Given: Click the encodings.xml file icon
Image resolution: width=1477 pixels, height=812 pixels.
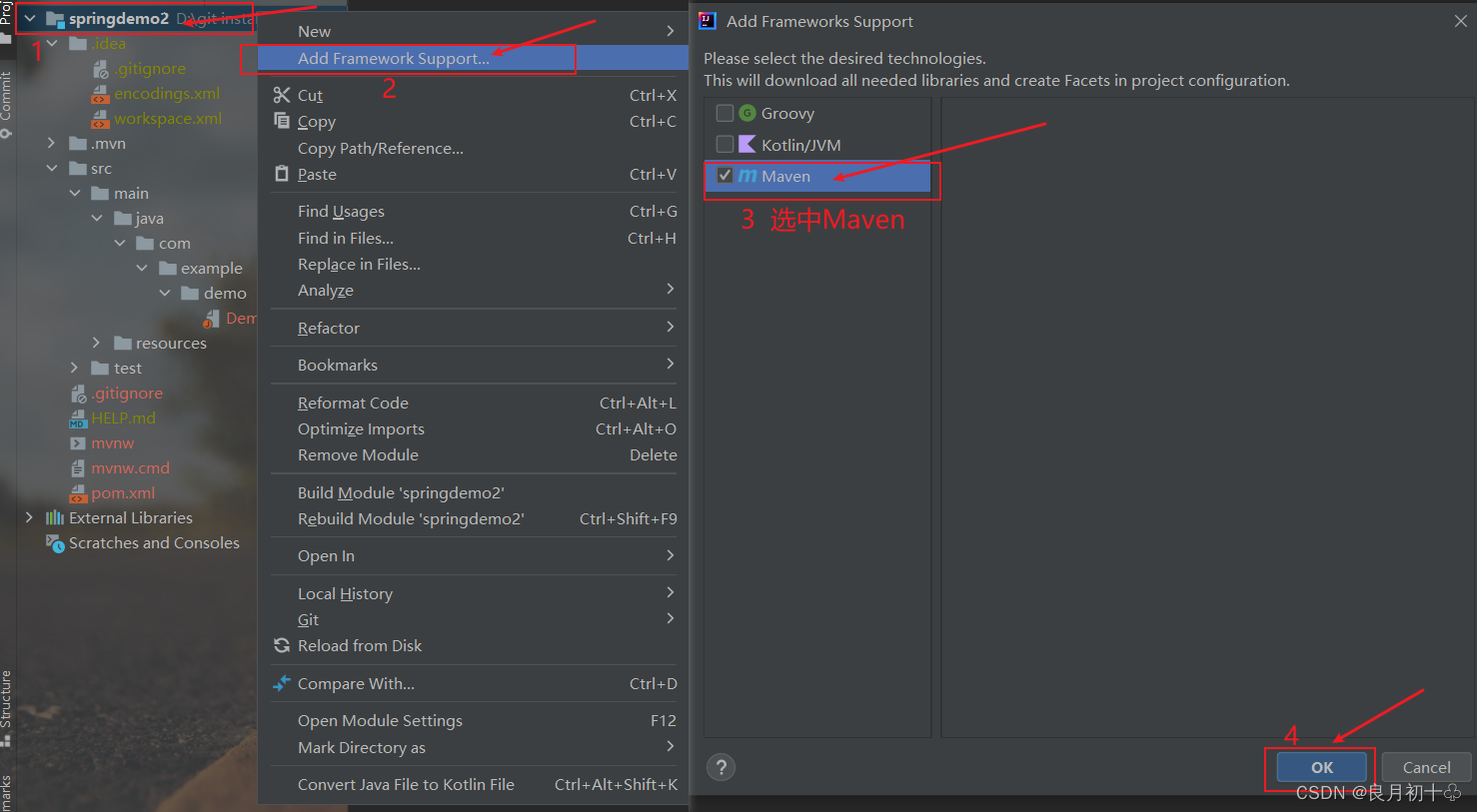Looking at the screenshot, I should [101, 93].
